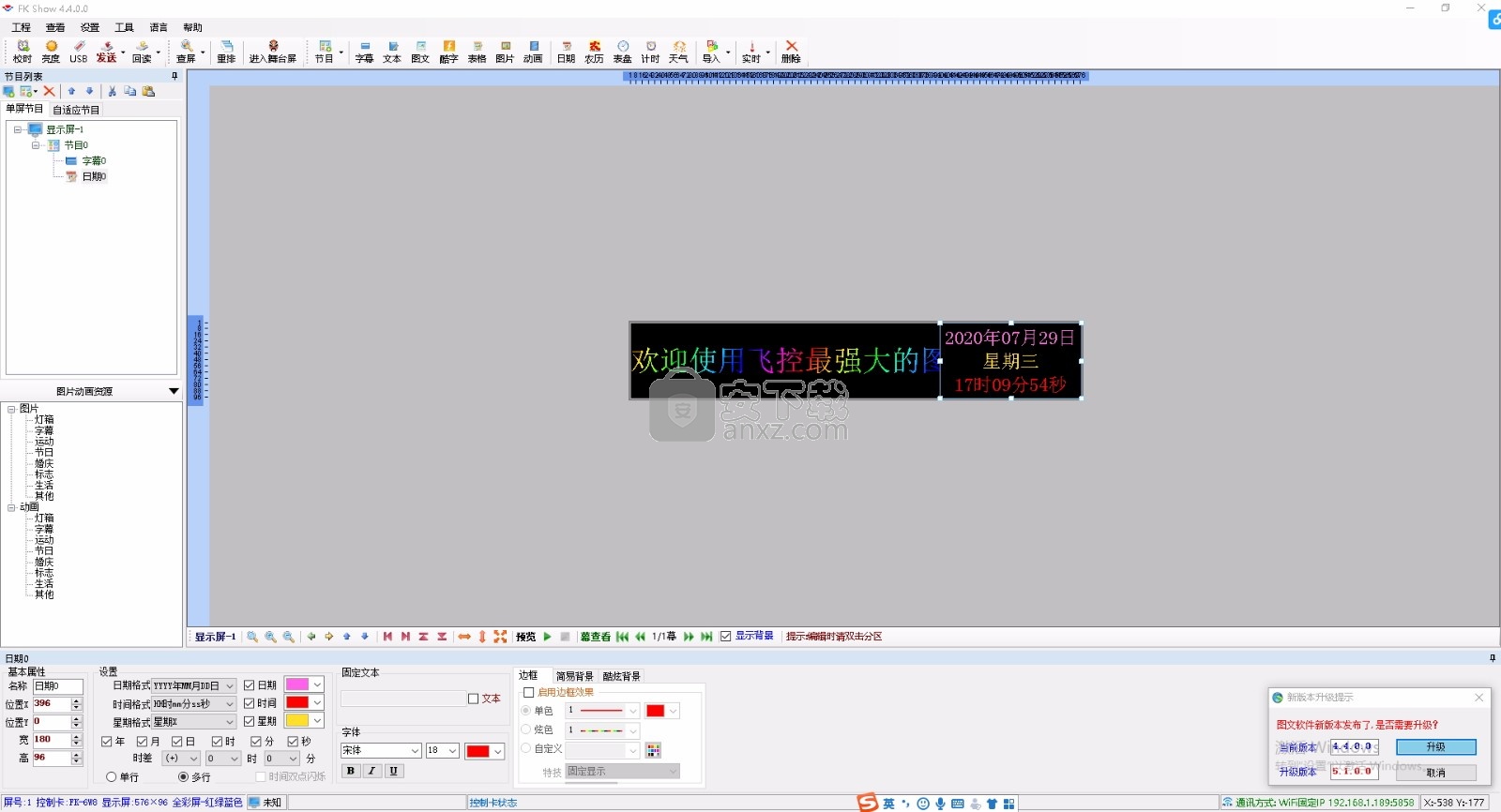Open the custom border color grid icon
Screen dimensions: 1501x812
point(654,750)
